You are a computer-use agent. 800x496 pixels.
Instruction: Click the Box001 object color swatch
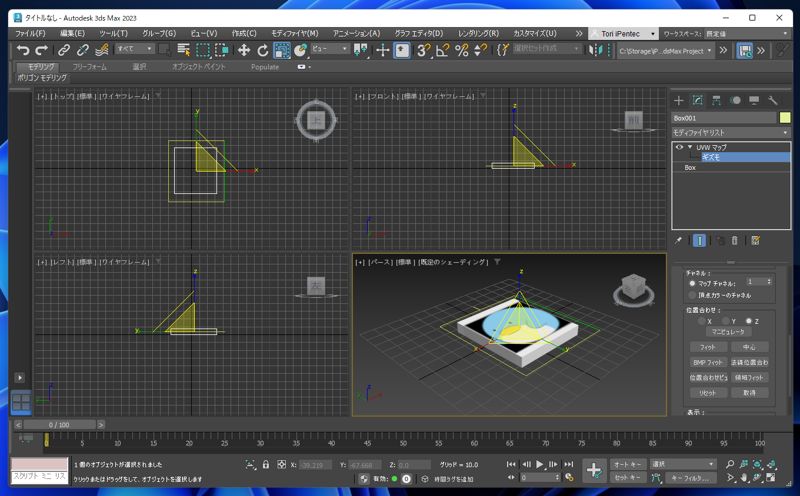coord(785,118)
